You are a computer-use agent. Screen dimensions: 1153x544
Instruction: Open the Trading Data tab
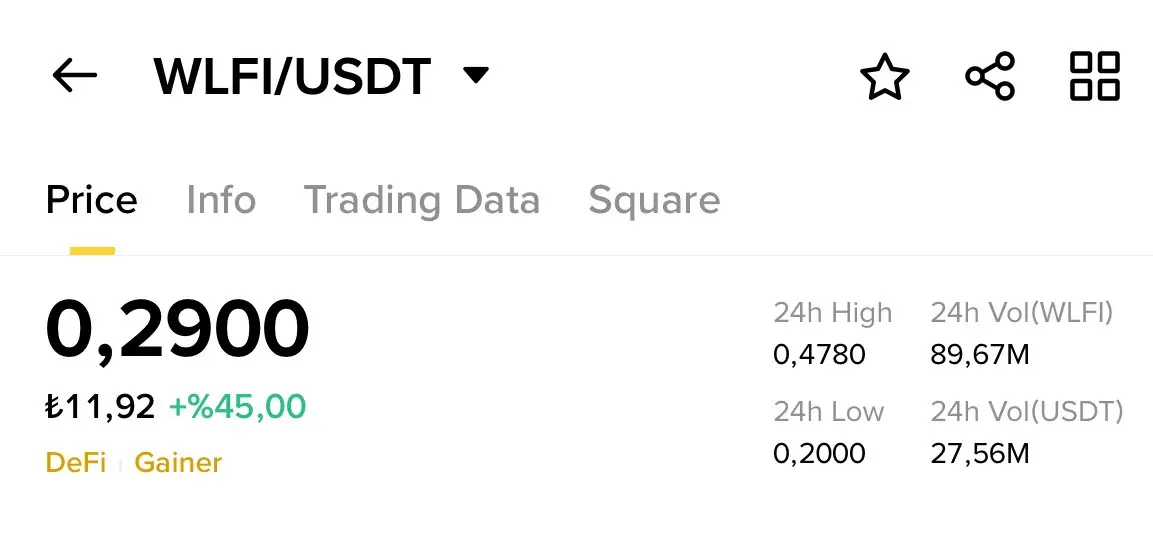tap(422, 200)
